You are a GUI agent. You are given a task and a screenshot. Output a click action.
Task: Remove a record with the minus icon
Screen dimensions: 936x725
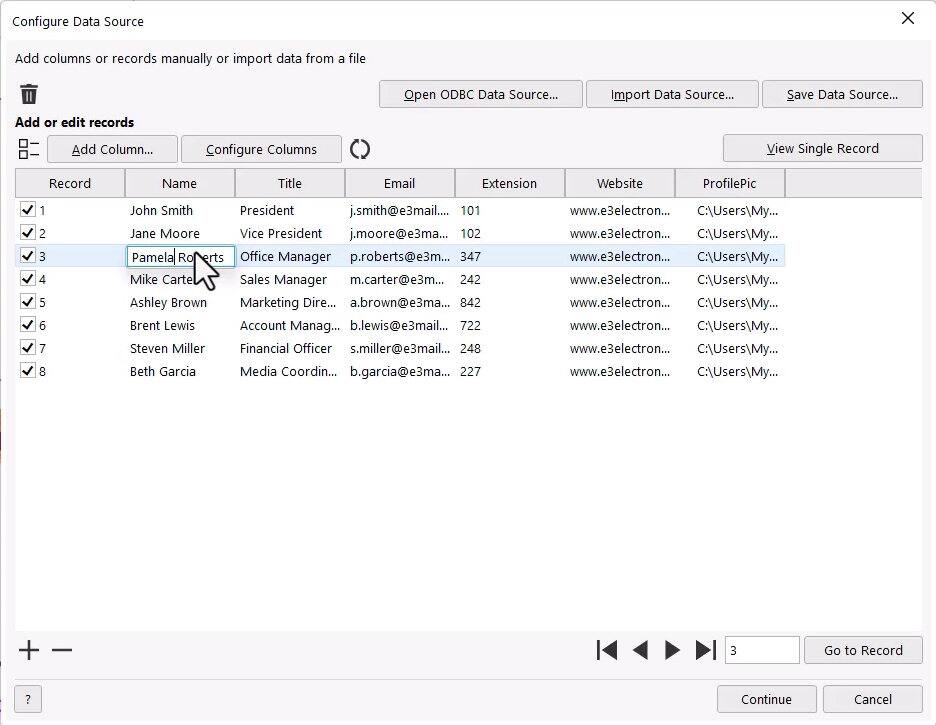[x=62, y=650]
